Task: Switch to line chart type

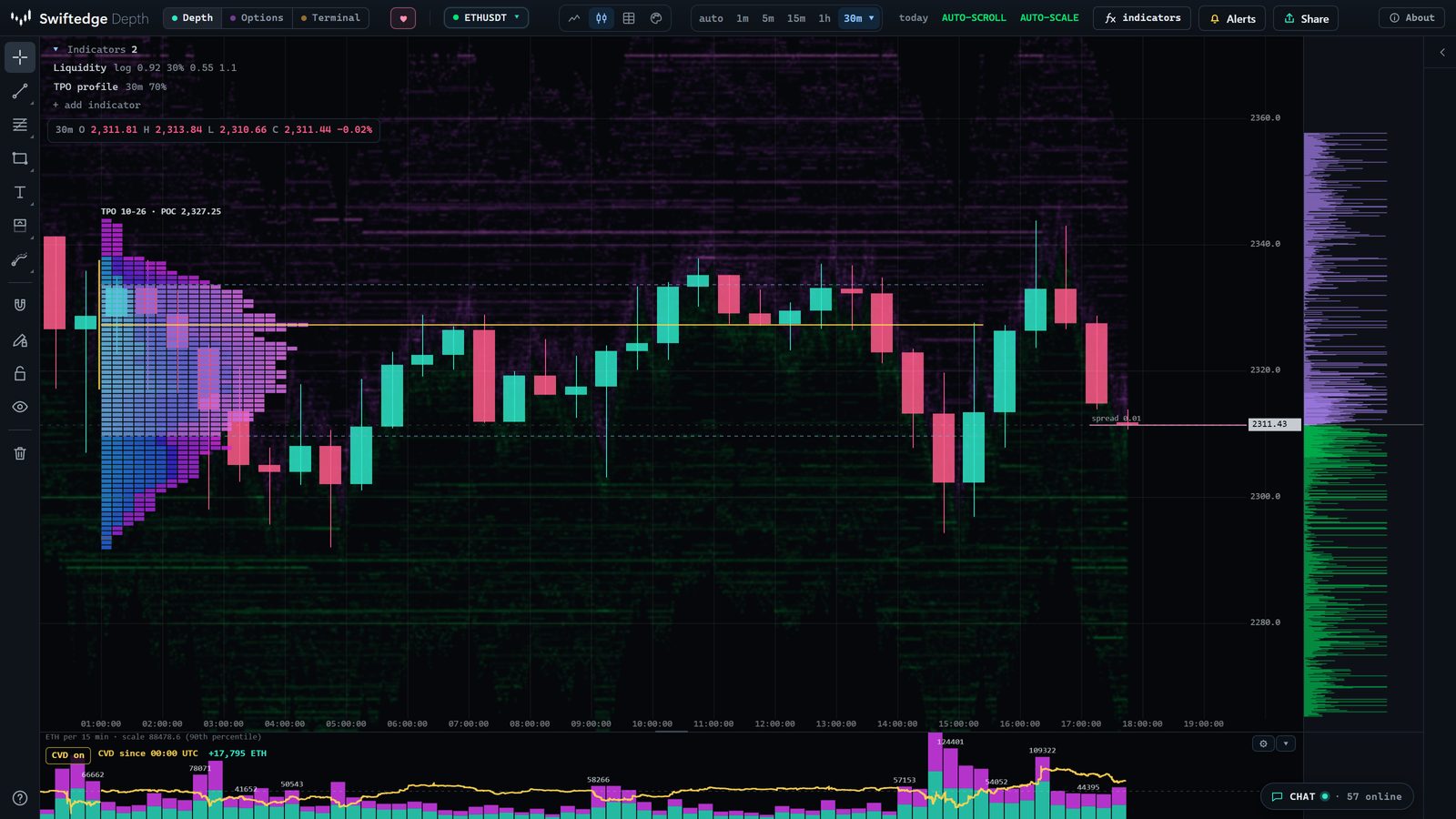Action: click(574, 18)
